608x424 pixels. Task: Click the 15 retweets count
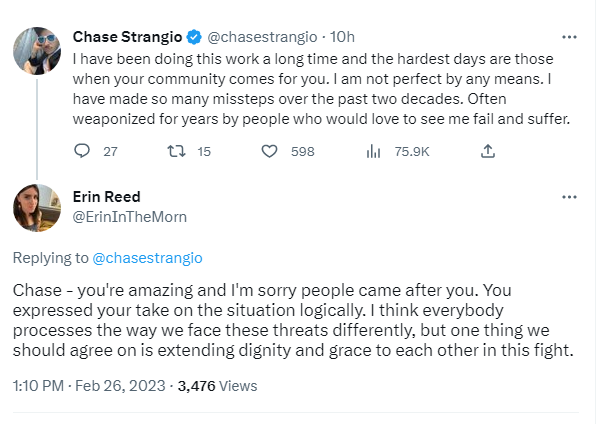[x=204, y=151]
